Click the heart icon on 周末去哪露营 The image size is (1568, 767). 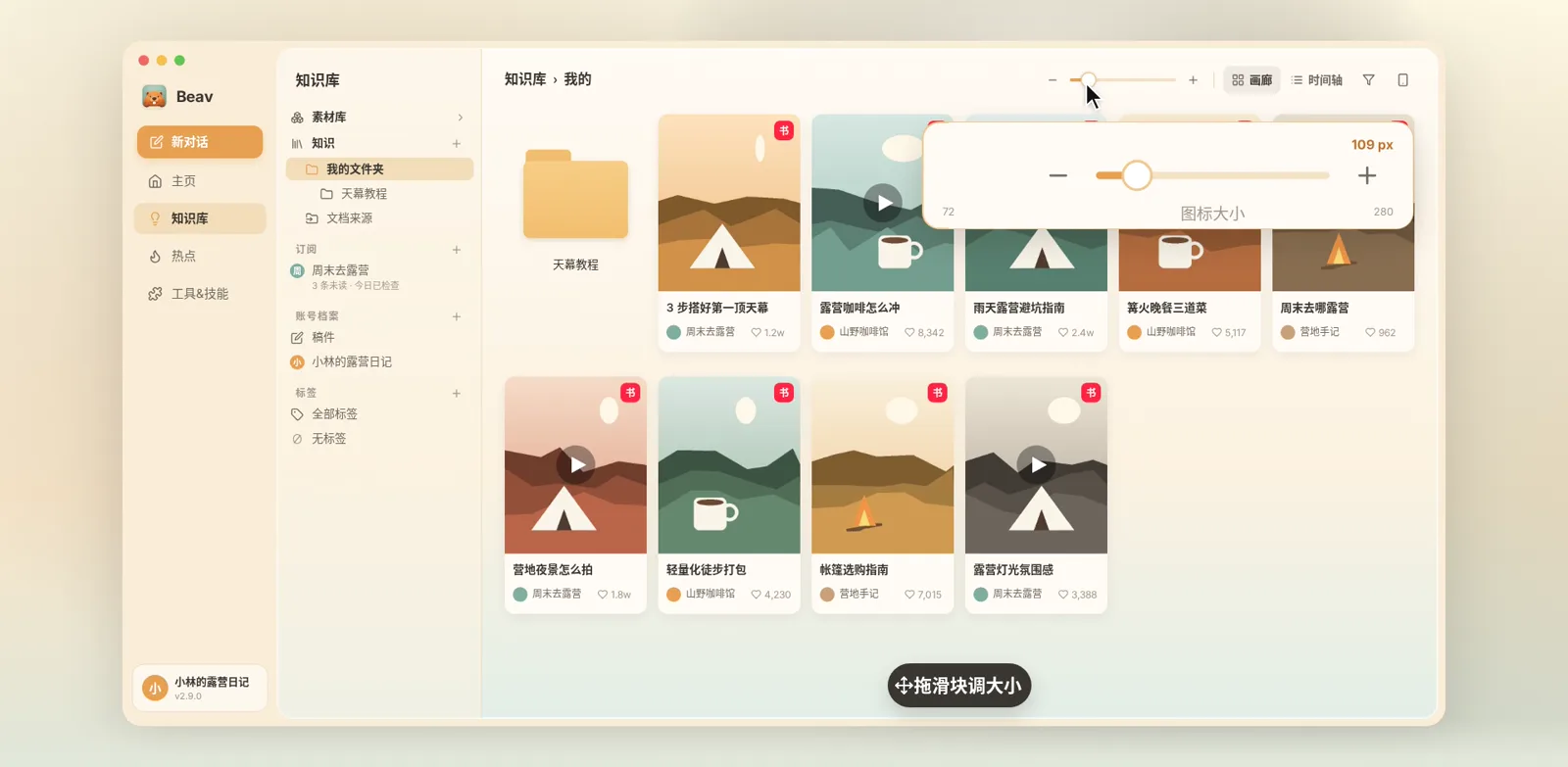coord(1370,333)
